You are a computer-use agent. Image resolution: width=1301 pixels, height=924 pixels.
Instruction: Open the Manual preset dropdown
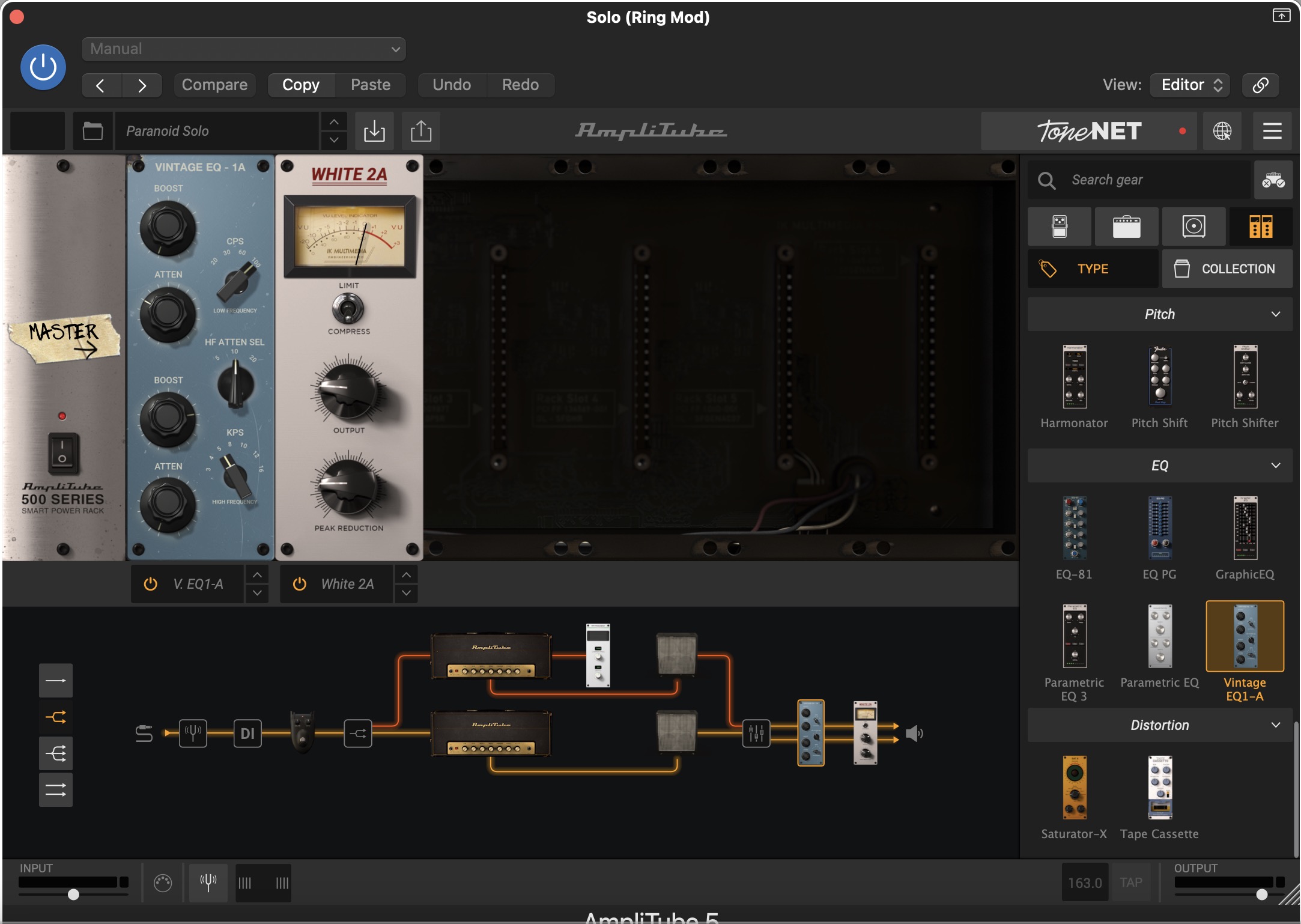[243, 49]
